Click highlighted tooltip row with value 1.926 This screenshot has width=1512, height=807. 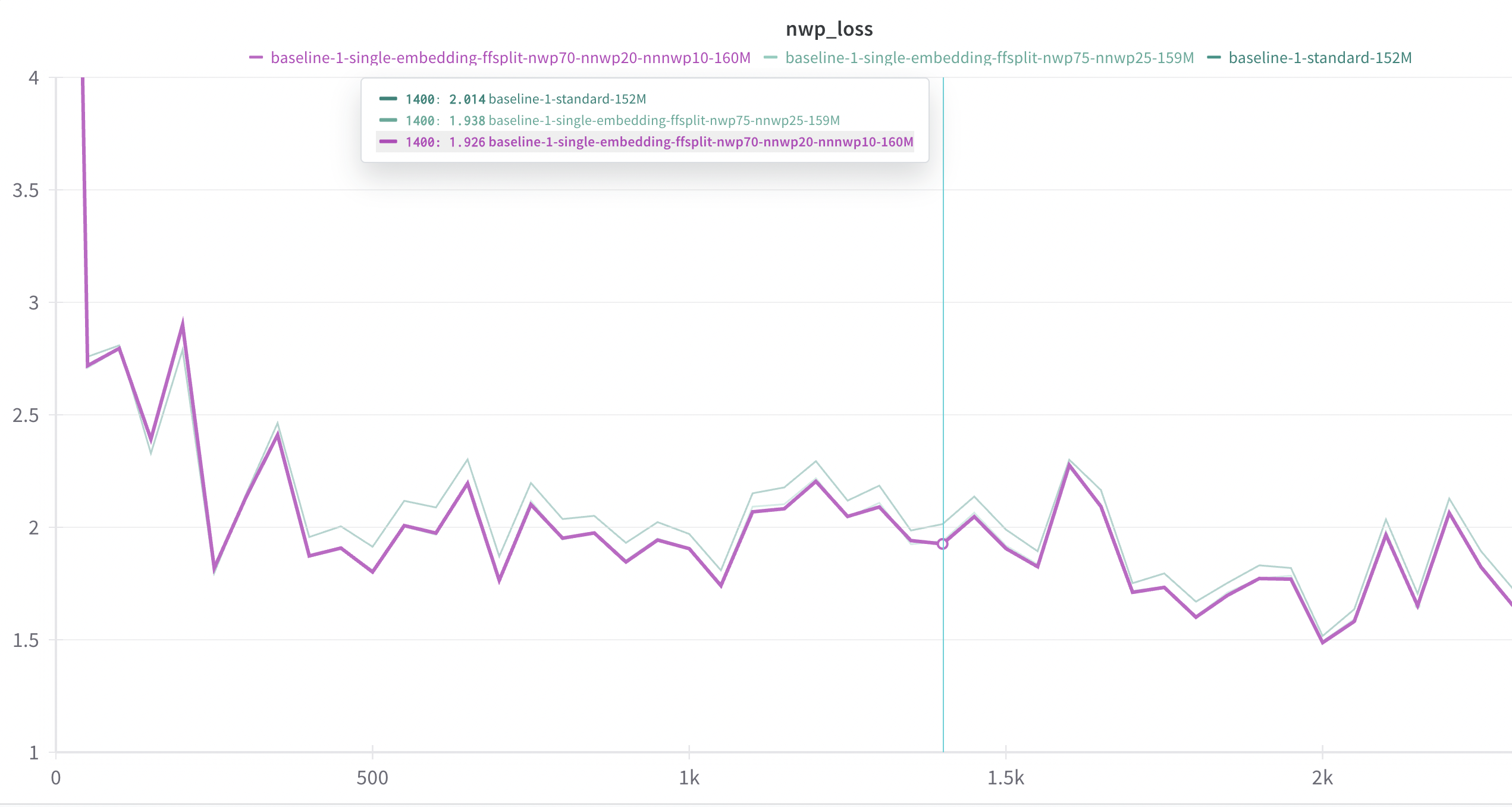pyautogui.click(x=645, y=142)
